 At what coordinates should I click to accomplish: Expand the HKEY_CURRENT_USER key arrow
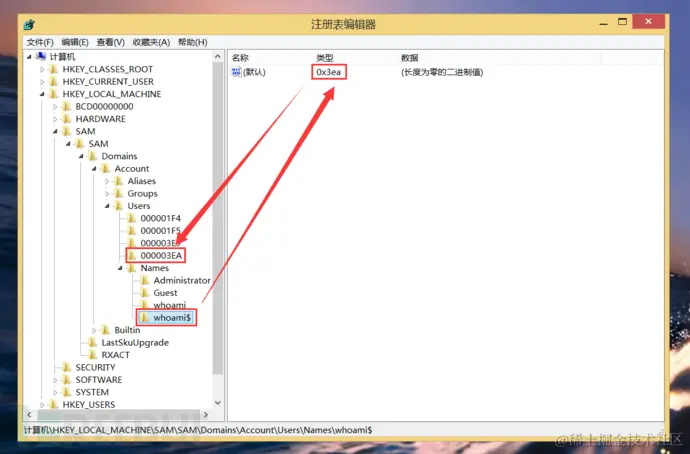[42, 82]
